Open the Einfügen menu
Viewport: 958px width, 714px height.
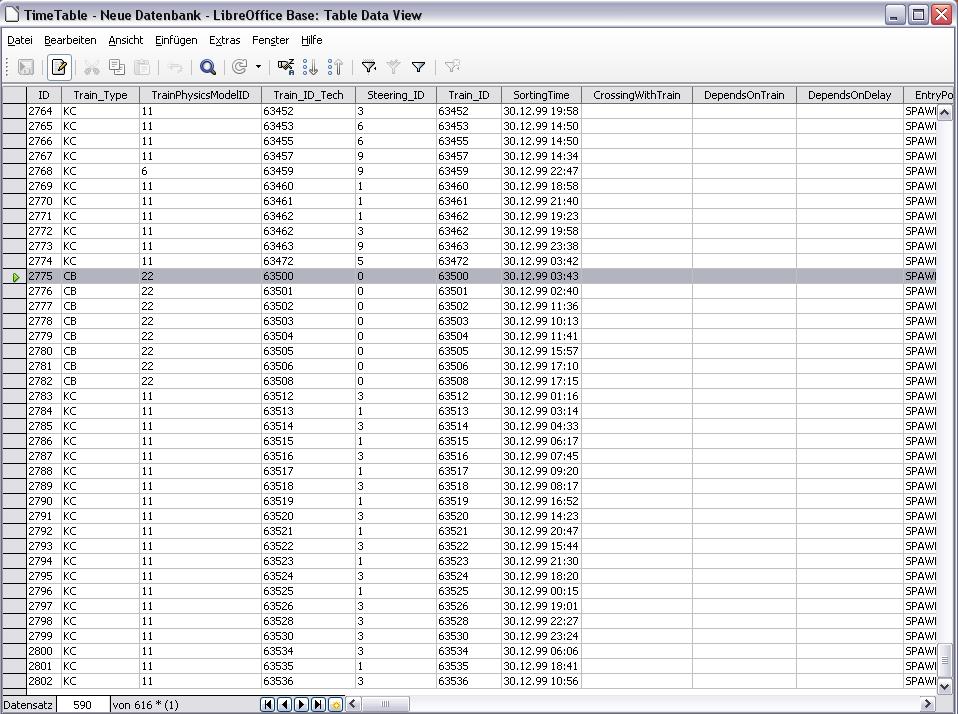[x=176, y=40]
